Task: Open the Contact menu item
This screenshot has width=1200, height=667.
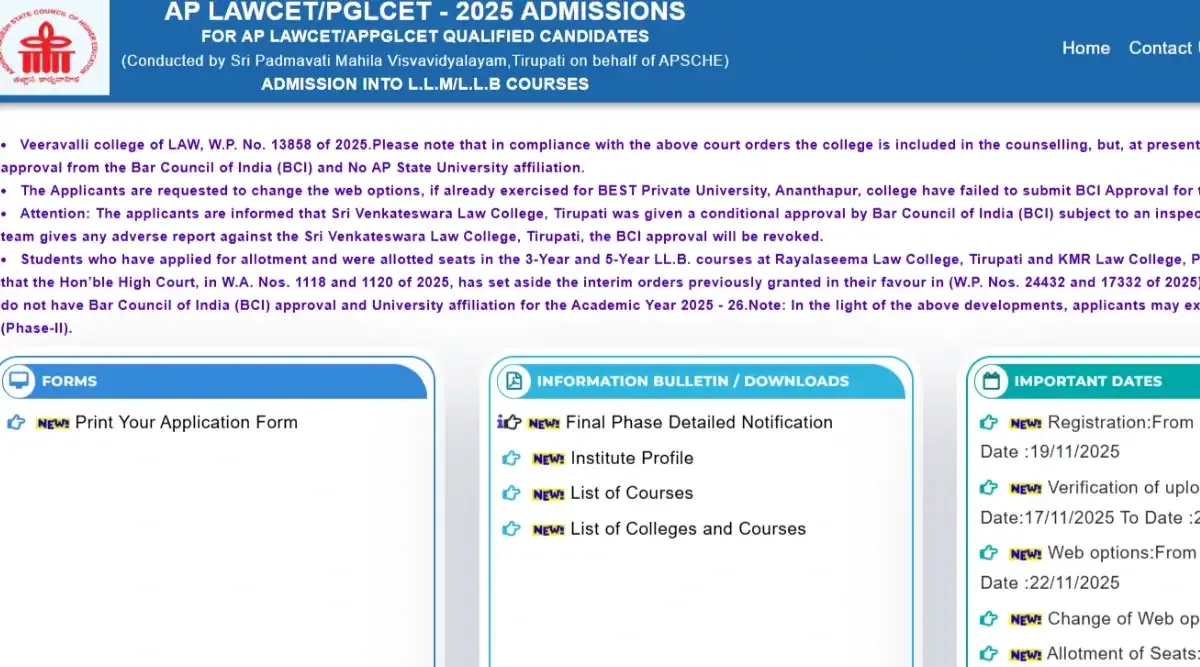Action: (x=1162, y=48)
